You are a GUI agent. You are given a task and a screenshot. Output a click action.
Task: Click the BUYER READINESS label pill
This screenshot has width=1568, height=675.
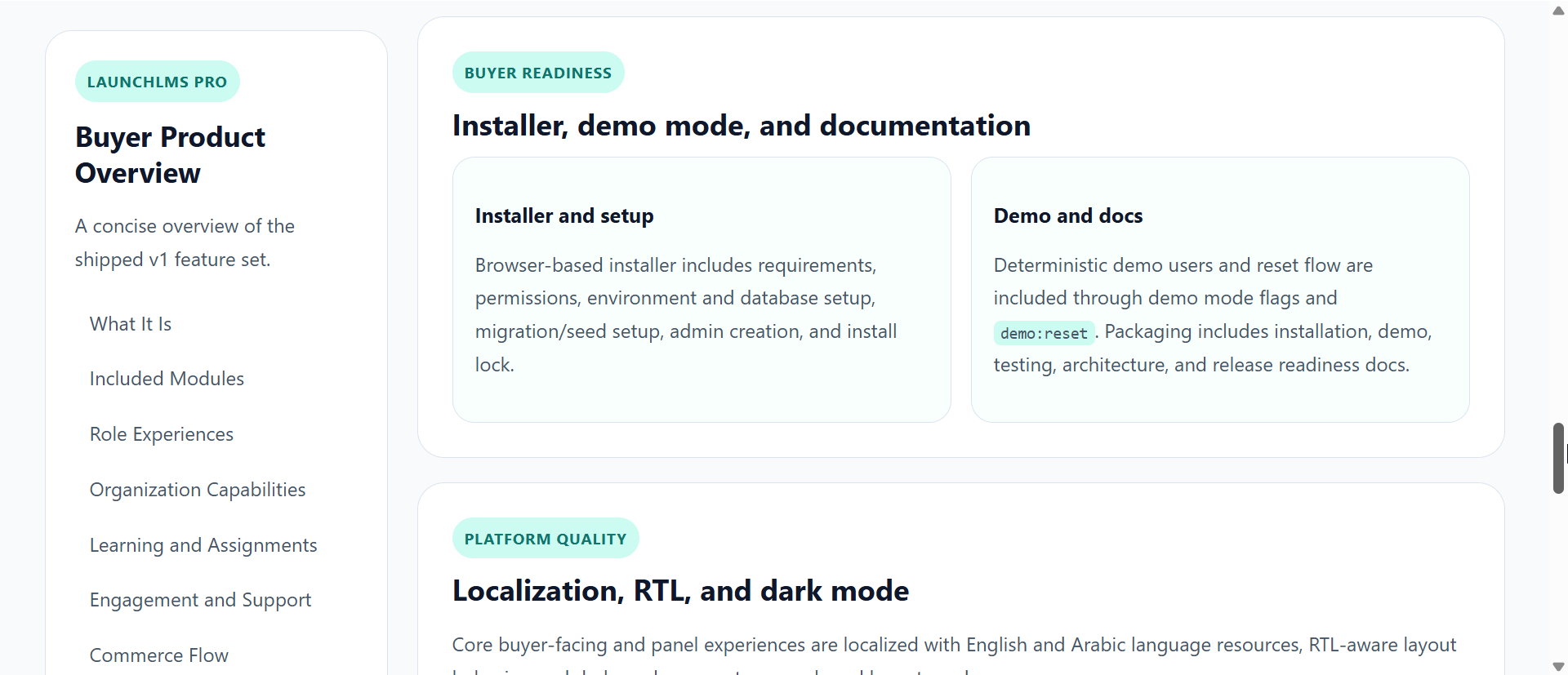point(537,73)
